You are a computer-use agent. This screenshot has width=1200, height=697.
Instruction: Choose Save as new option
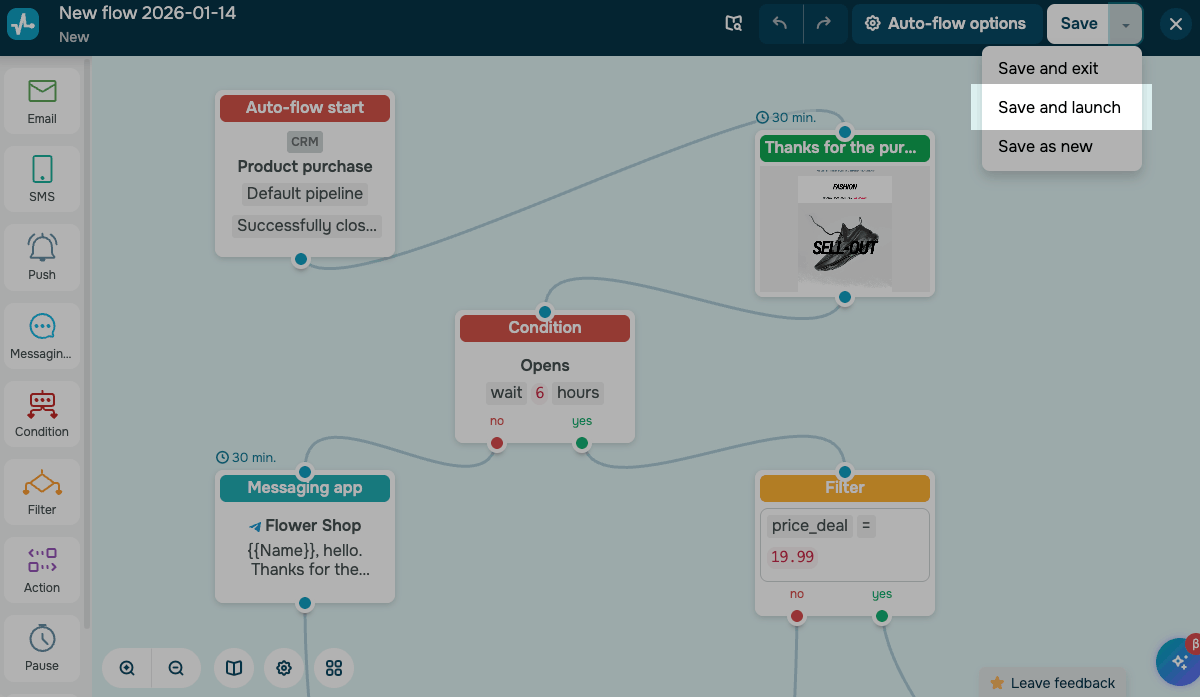(1045, 146)
